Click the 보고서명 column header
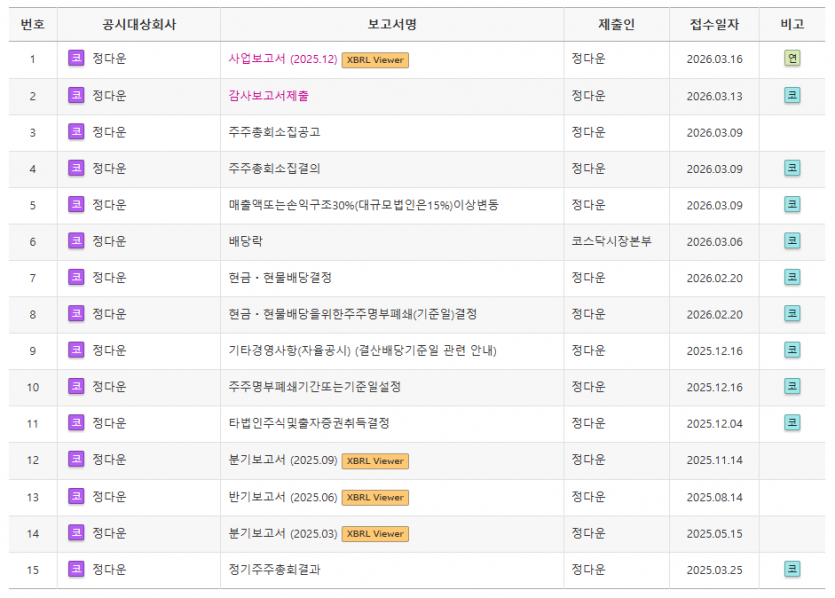Viewport: 835px width, 598px height. (392, 24)
